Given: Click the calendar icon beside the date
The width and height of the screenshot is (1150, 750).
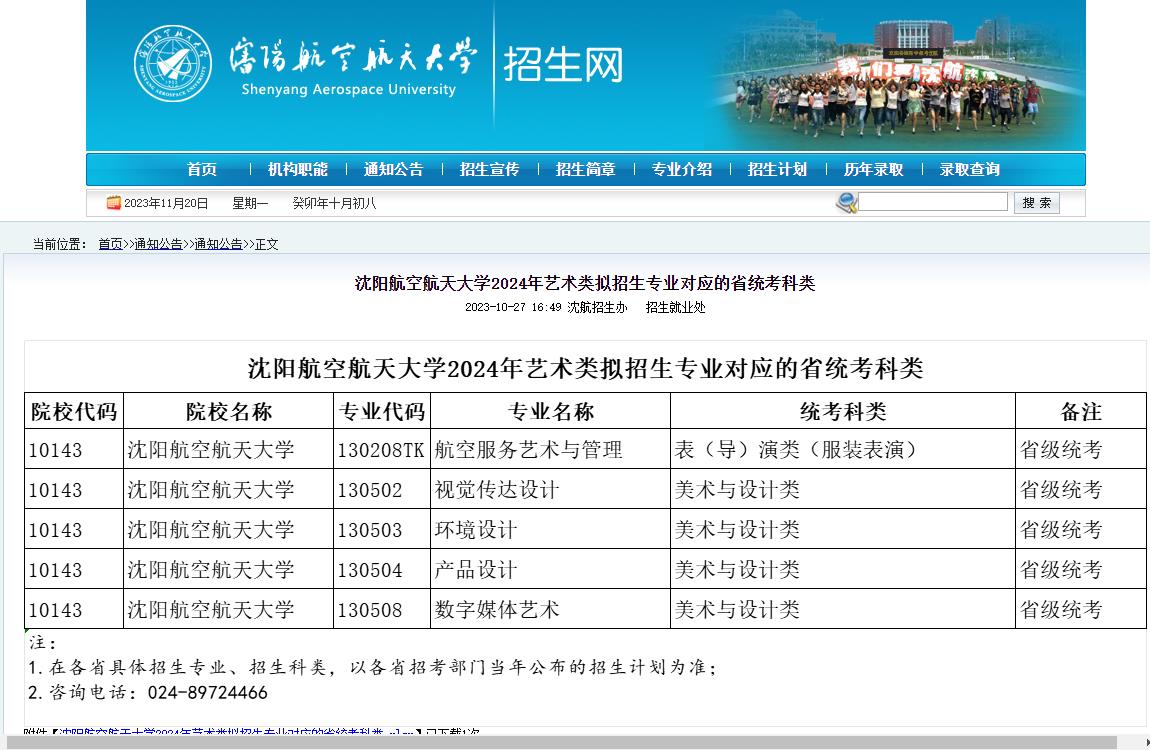Looking at the screenshot, I should tap(114, 202).
